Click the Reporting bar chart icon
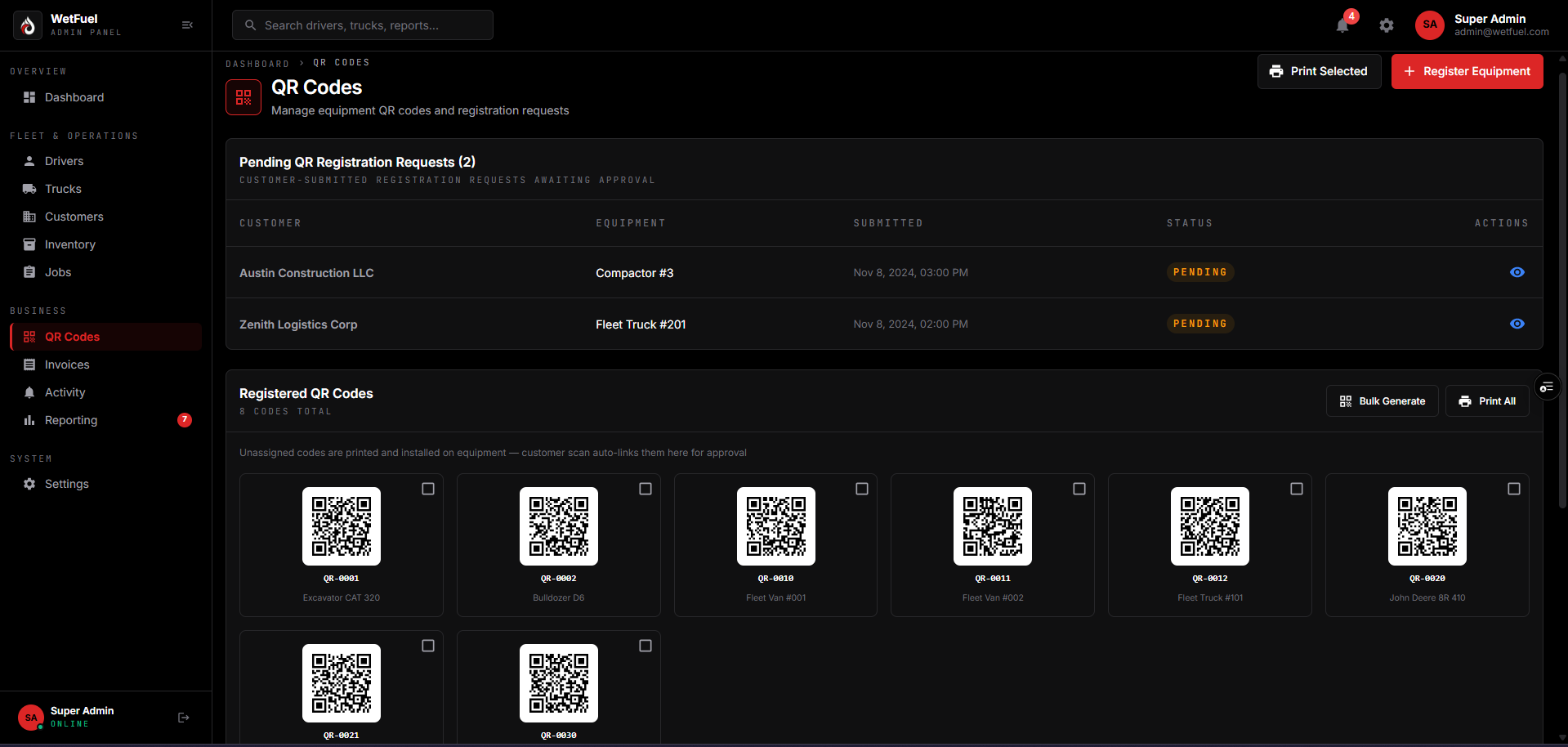 pos(29,420)
